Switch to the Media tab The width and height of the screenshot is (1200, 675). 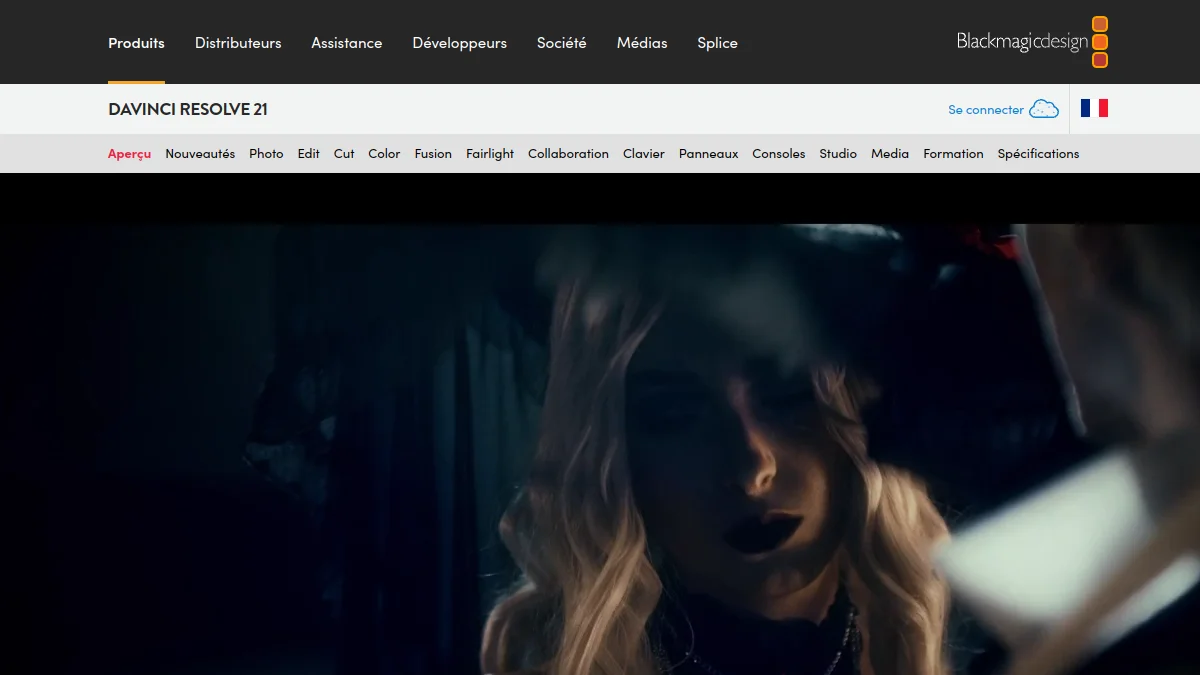pos(890,154)
